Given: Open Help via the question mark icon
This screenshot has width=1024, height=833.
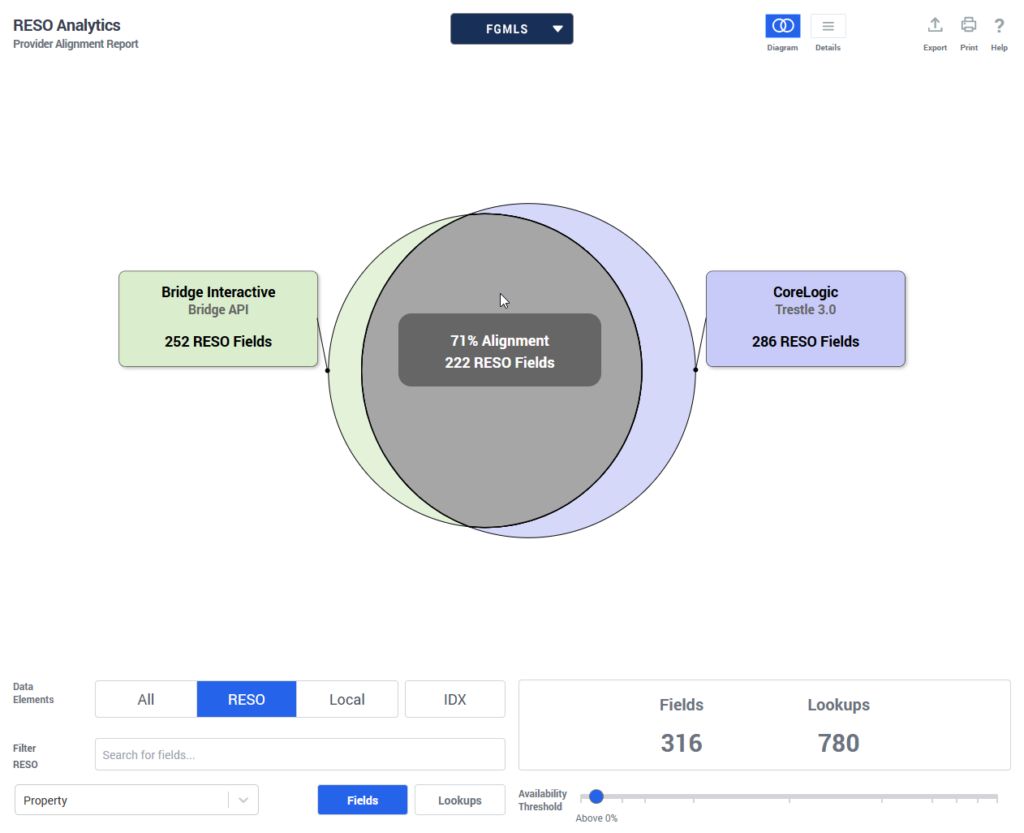Looking at the screenshot, I should point(998,26).
